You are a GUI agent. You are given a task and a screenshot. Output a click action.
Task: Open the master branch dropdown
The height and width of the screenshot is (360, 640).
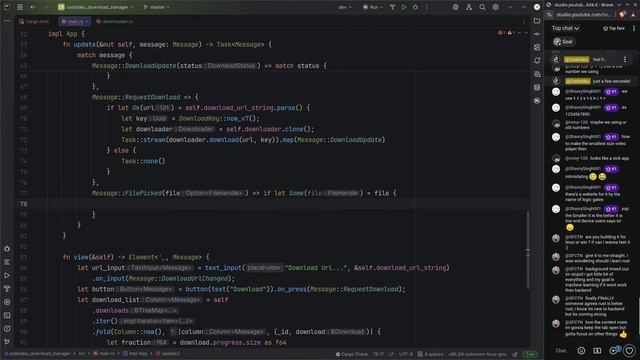[x=157, y=7]
